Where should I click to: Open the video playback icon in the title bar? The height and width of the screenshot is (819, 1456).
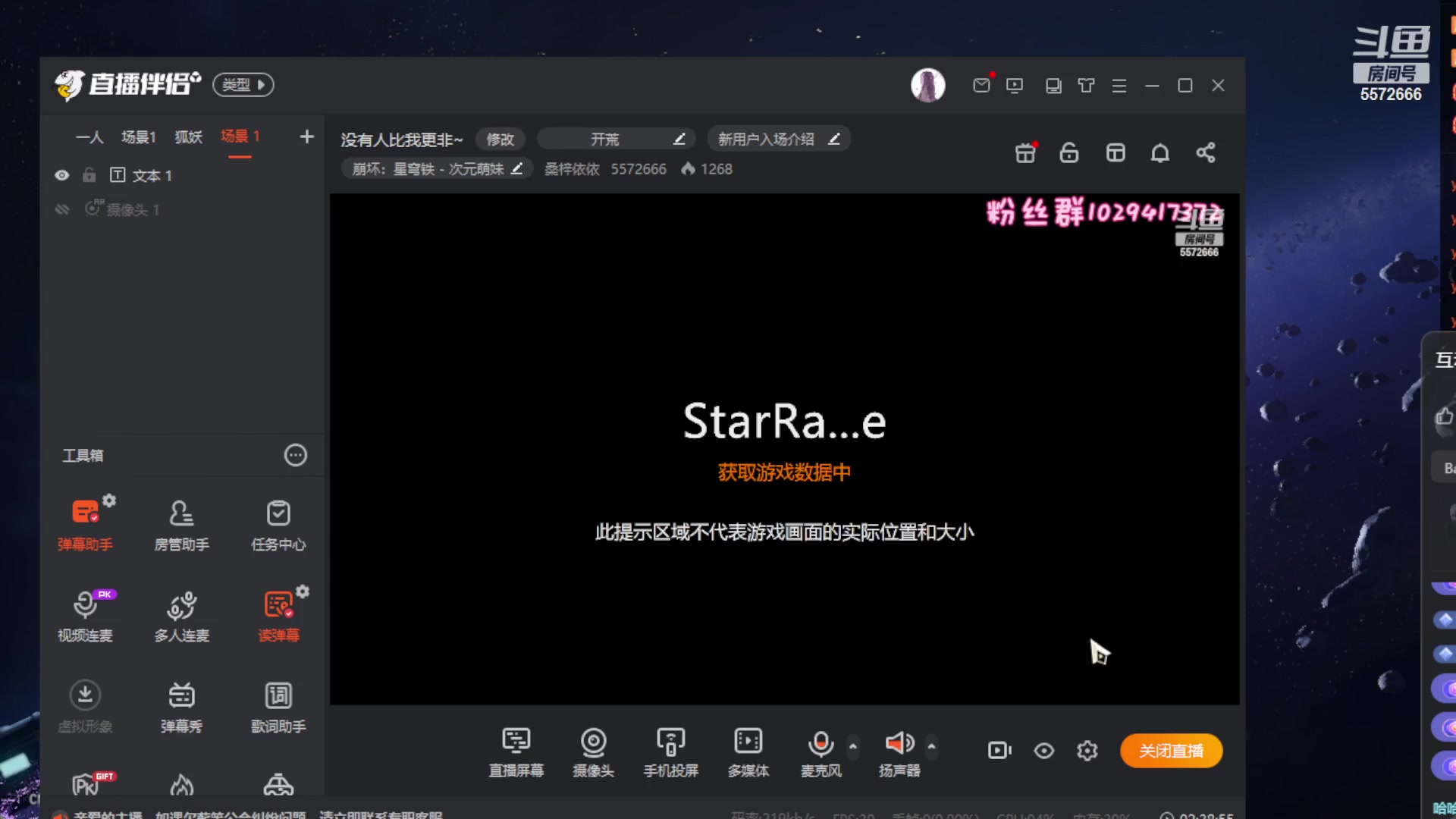pyautogui.click(x=1015, y=85)
